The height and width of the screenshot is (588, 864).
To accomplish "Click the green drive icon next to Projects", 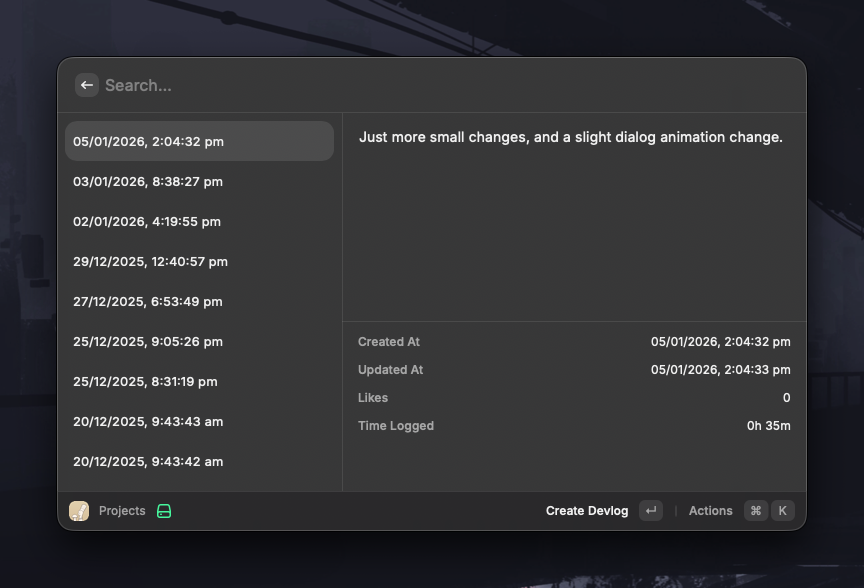I will 164,511.
